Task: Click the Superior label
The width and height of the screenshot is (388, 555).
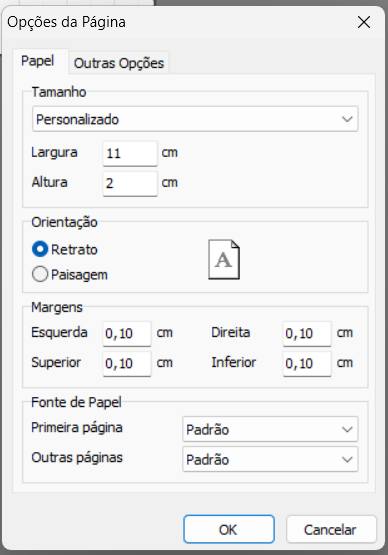Action: [56, 362]
